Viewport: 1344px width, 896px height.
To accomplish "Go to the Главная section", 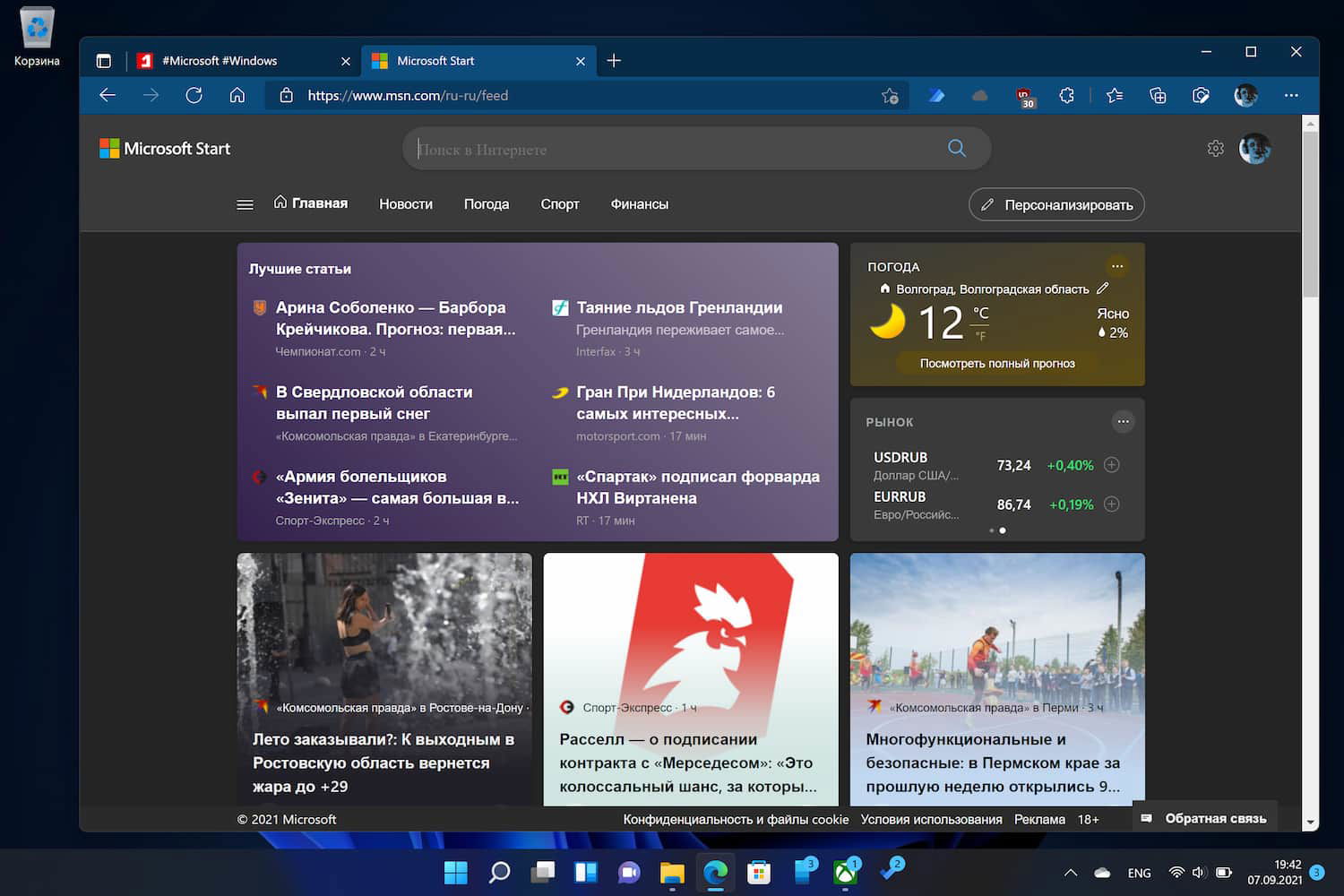I will [x=311, y=203].
